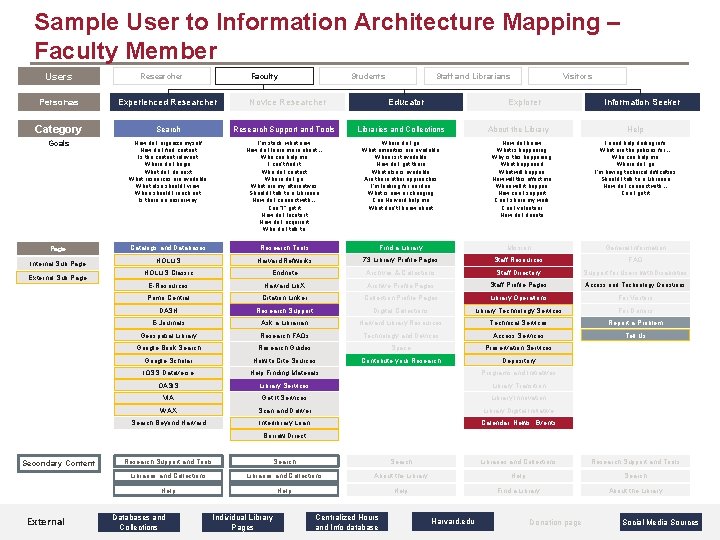Screen dimensions: 720x540
Task: Click the red Calendar News Events box
Action: pyautogui.click(x=518, y=422)
